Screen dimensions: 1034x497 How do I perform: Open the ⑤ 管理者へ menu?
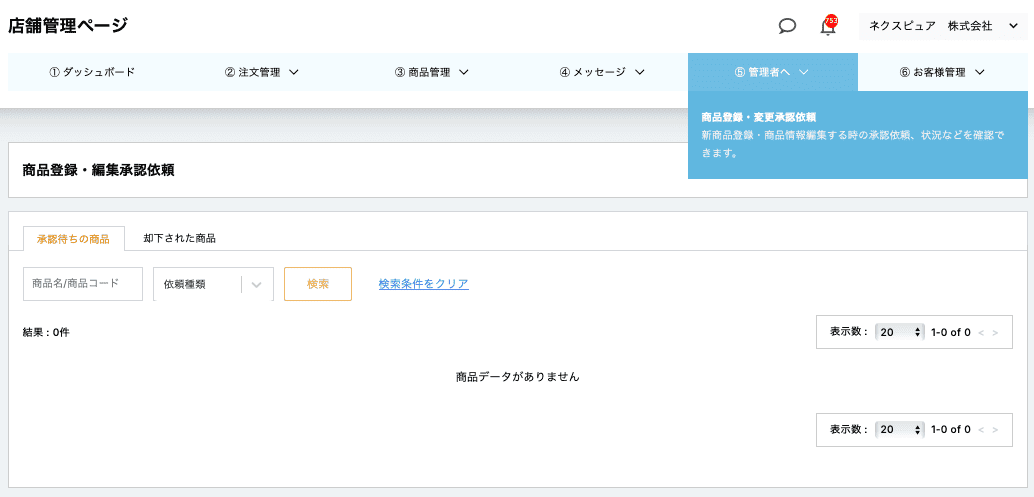pyautogui.click(x=772, y=72)
